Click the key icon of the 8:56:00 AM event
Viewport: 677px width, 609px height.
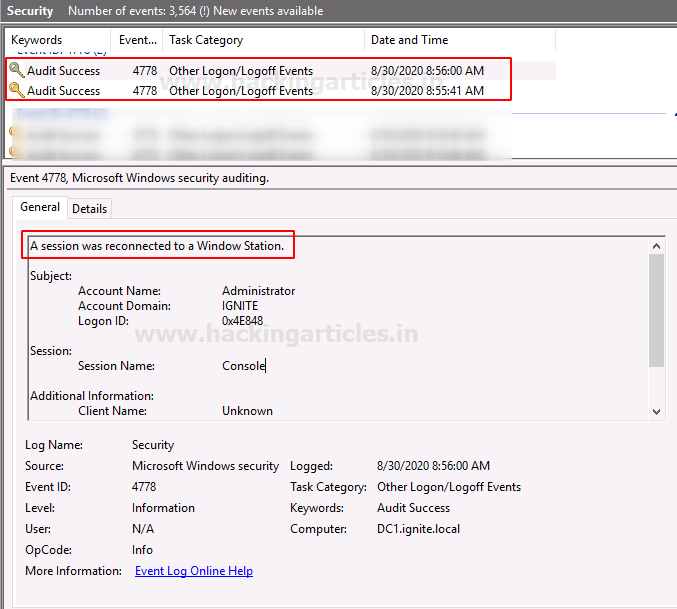coord(16,69)
